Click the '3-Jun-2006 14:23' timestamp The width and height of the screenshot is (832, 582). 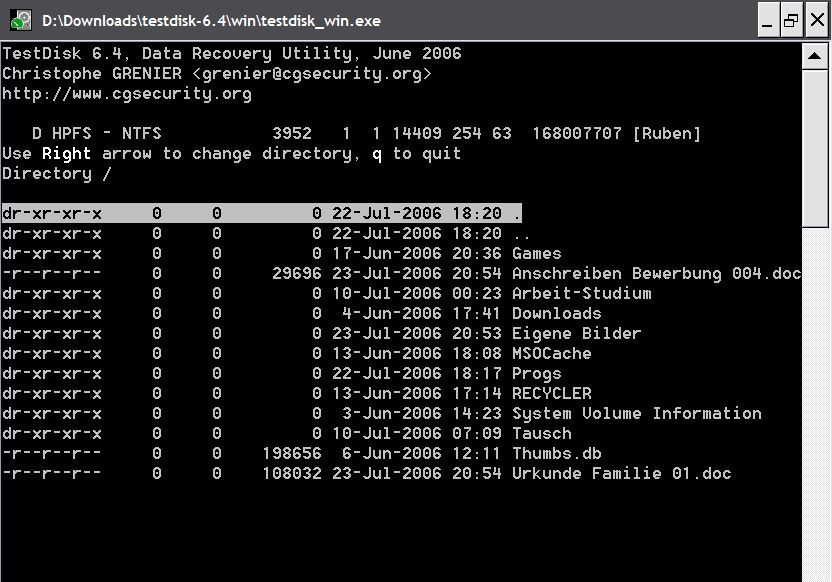click(x=421, y=413)
